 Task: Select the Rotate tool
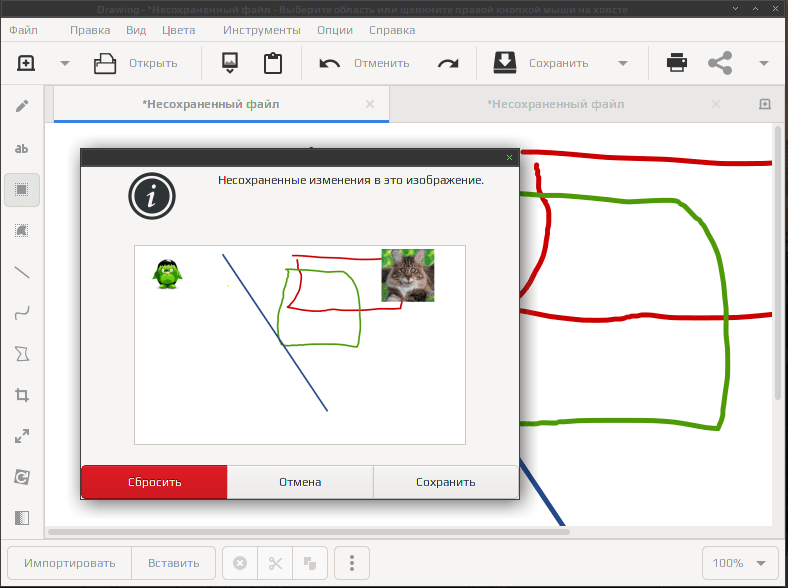[22, 476]
